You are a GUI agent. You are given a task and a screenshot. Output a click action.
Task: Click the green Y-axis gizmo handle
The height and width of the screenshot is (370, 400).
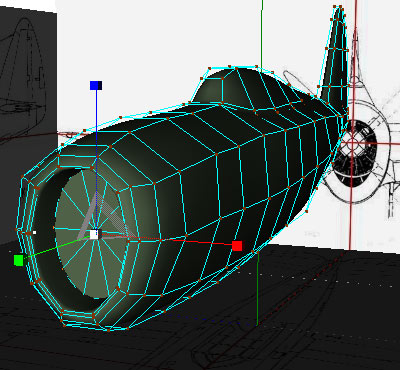pyautogui.click(x=19, y=260)
